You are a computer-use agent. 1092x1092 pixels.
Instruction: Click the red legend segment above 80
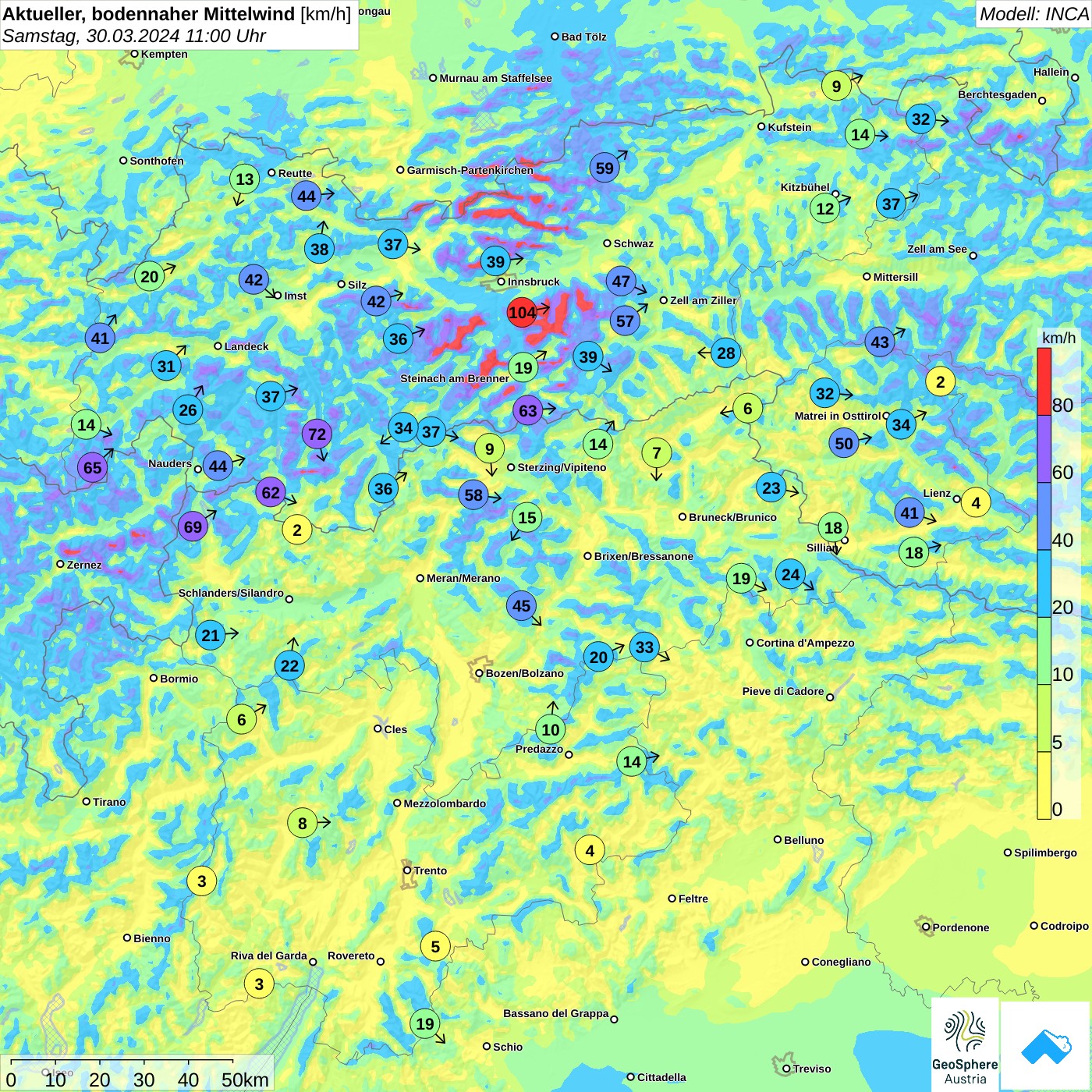pyautogui.click(x=1044, y=381)
